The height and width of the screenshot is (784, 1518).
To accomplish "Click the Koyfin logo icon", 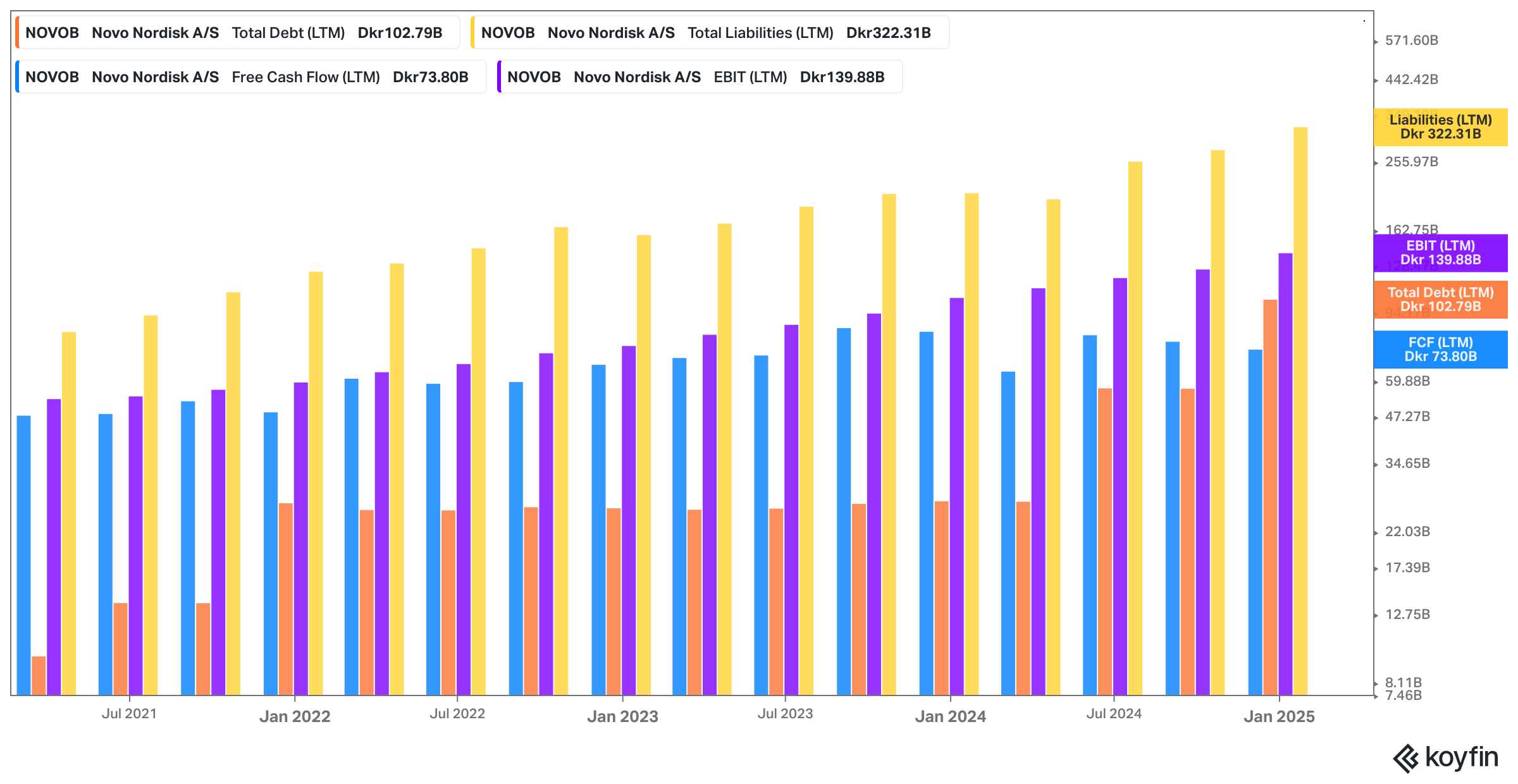I will 1405,758.
